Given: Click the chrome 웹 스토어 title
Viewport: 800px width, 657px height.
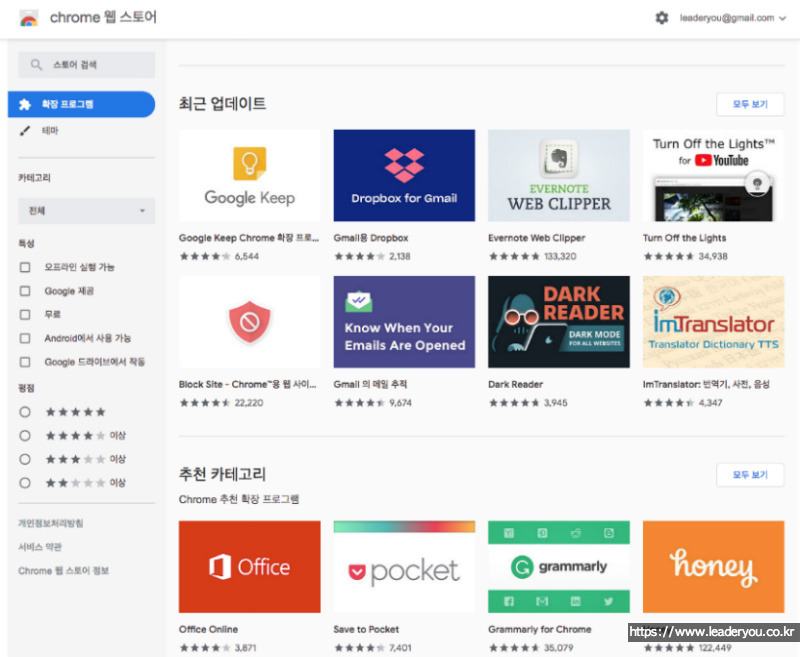Looking at the screenshot, I should pos(103,17).
